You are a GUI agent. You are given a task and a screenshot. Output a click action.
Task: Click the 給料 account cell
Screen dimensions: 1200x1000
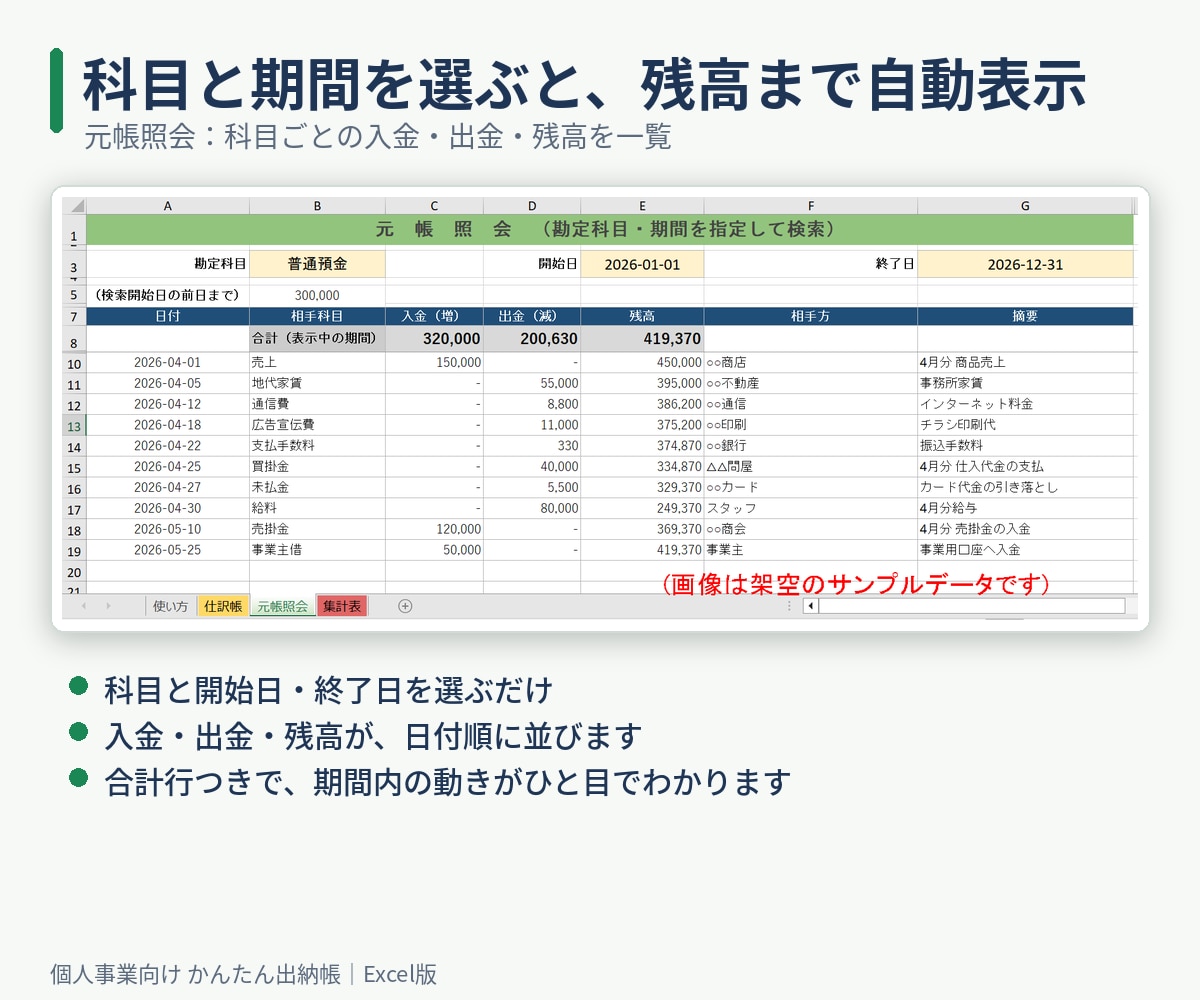tap(317, 509)
